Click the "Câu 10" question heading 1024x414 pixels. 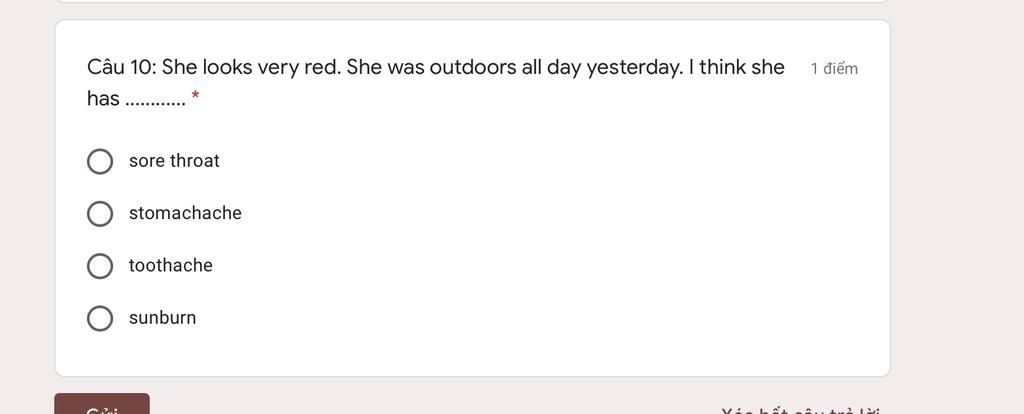(x=121, y=67)
